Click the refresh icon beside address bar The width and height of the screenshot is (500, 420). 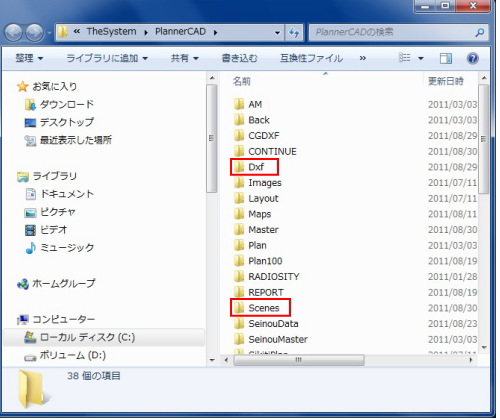pyautogui.click(x=294, y=32)
